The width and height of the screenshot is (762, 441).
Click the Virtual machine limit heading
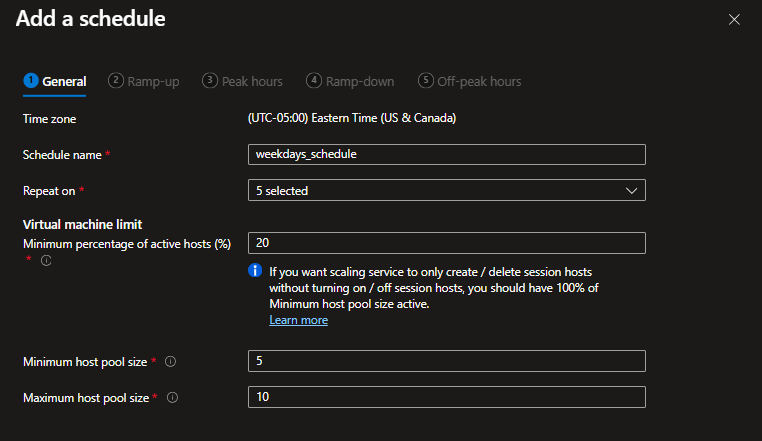pyautogui.click(x=82, y=225)
